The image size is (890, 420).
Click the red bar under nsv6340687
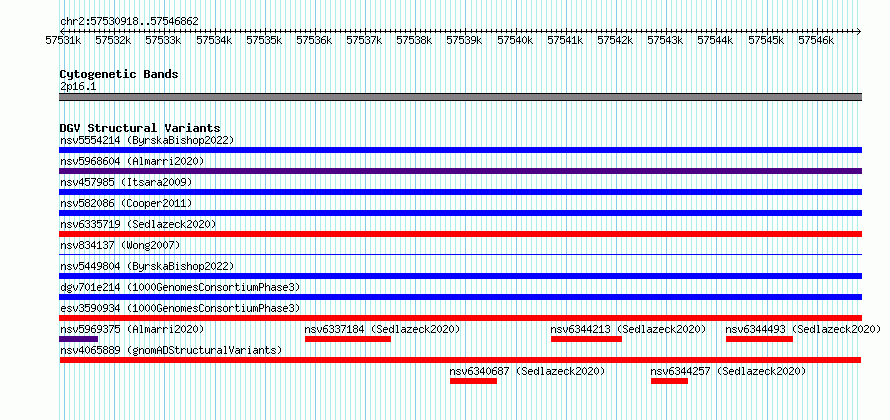[473, 381]
